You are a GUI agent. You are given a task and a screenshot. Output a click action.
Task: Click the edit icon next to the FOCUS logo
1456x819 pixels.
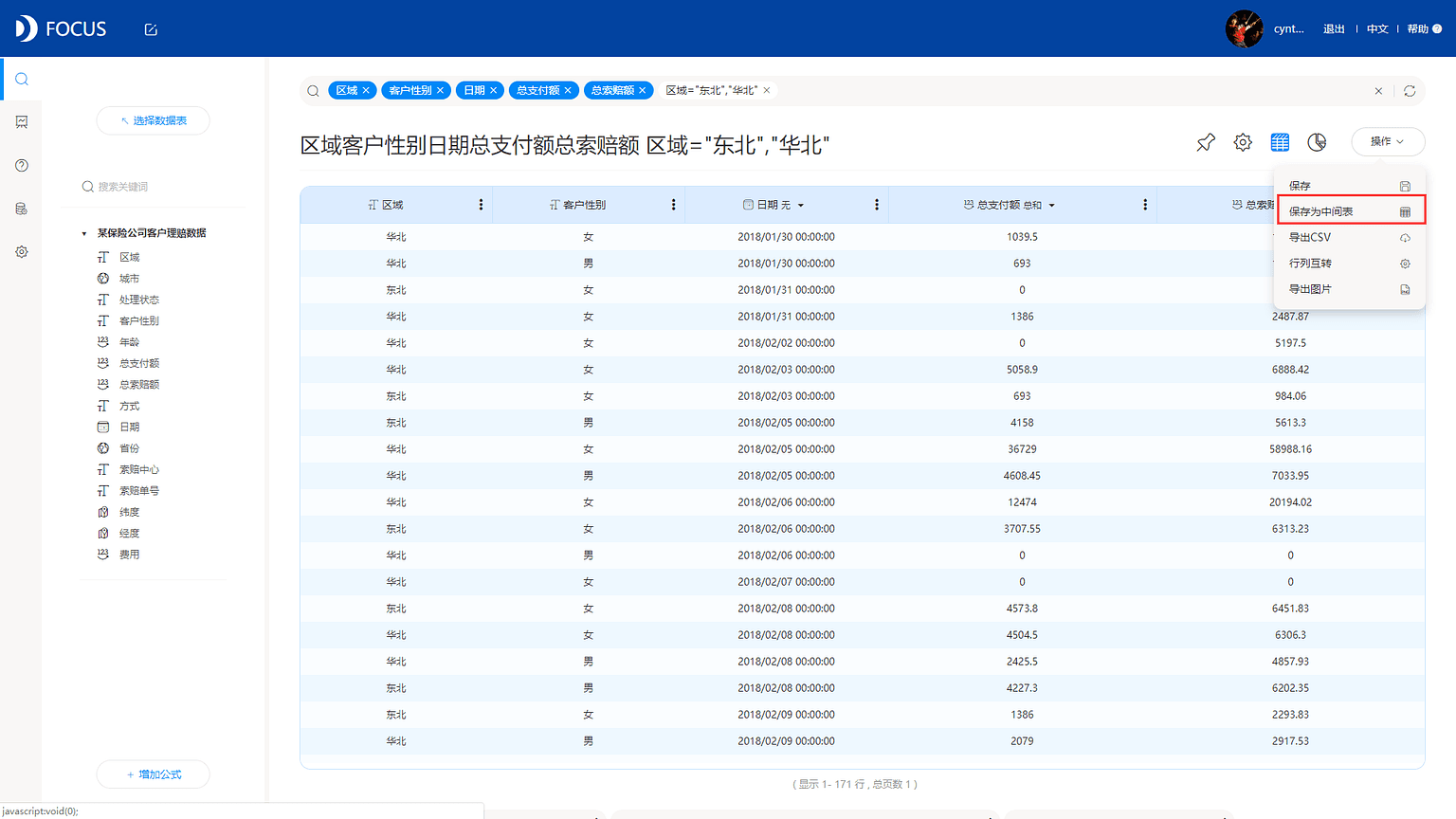pyautogui.click(x=151, y=29)
